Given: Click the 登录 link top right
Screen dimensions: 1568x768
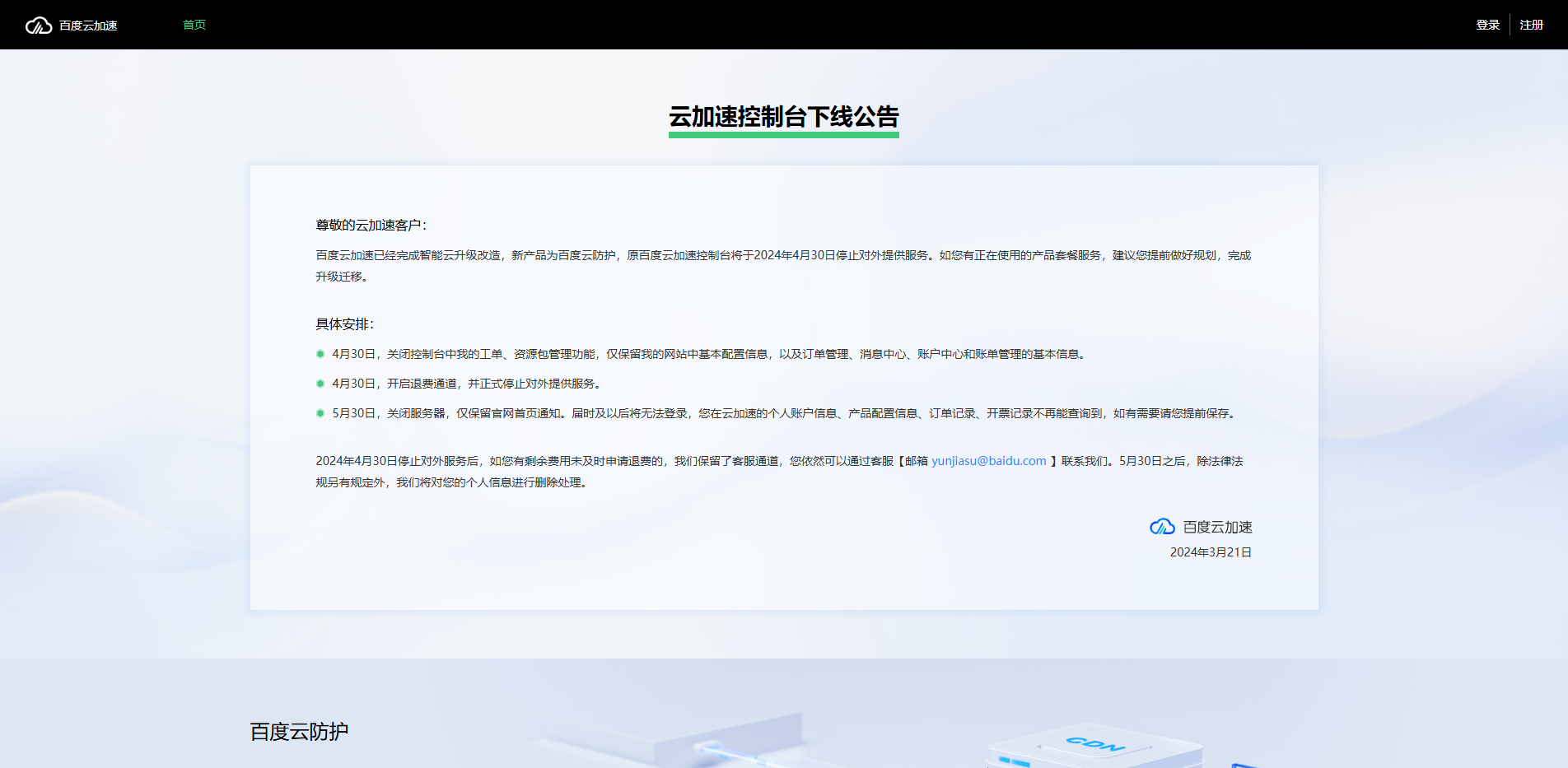Looking at the screenshot, I should click(x=1487, y=25).
